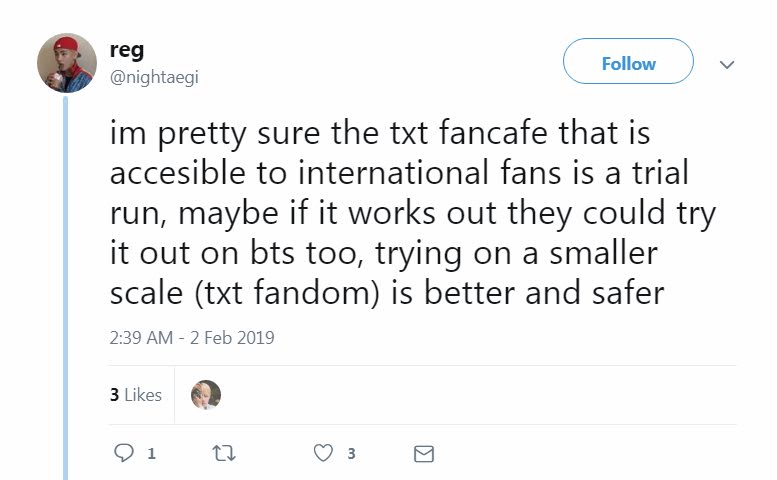777x480 pixels.
Task: Expand the chevron menu next to Follow
Action: (727, 64)
